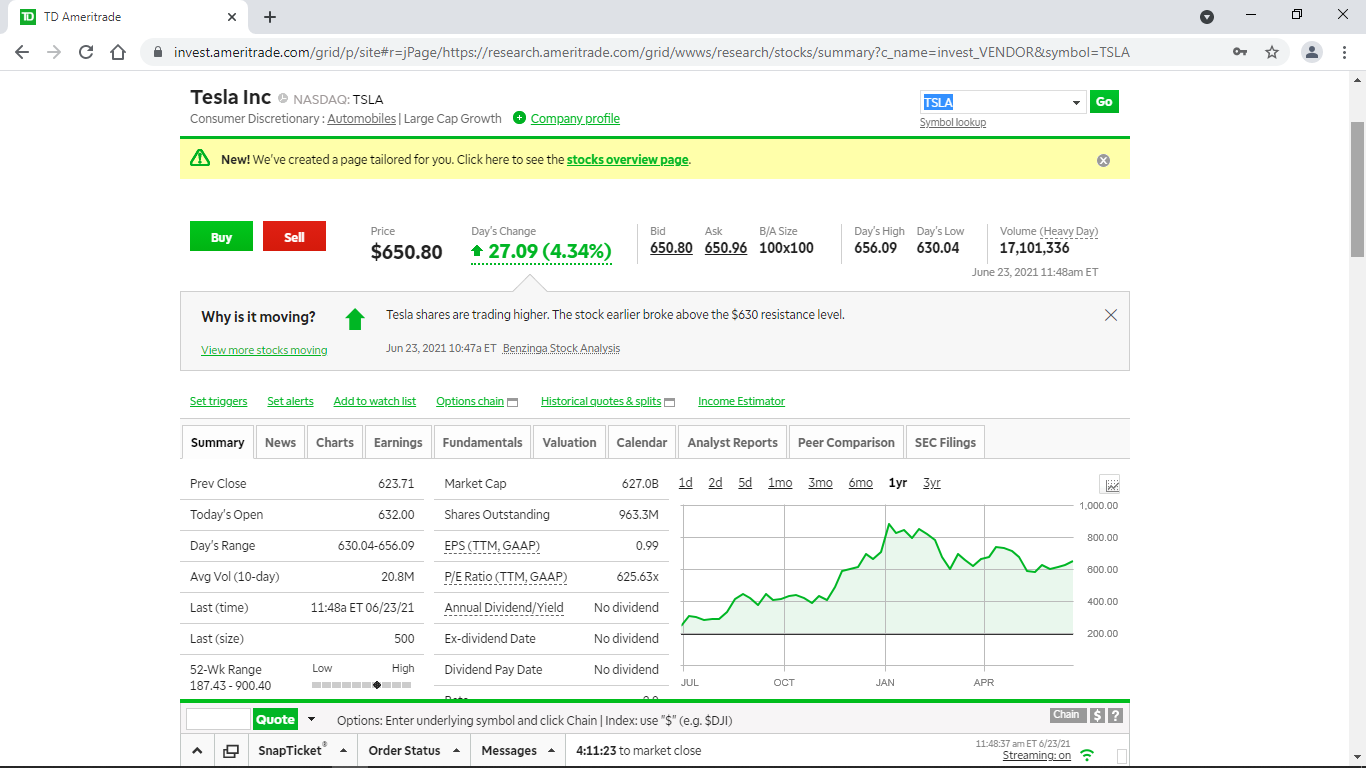1366x768 pixels.
Task: Click Add to watch list
Action: tap(374, 401)
